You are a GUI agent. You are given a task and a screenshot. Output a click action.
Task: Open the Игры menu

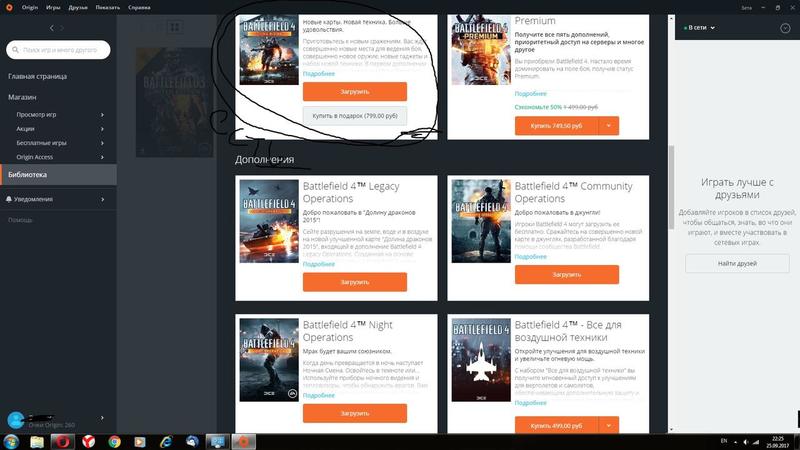point(53,7)
